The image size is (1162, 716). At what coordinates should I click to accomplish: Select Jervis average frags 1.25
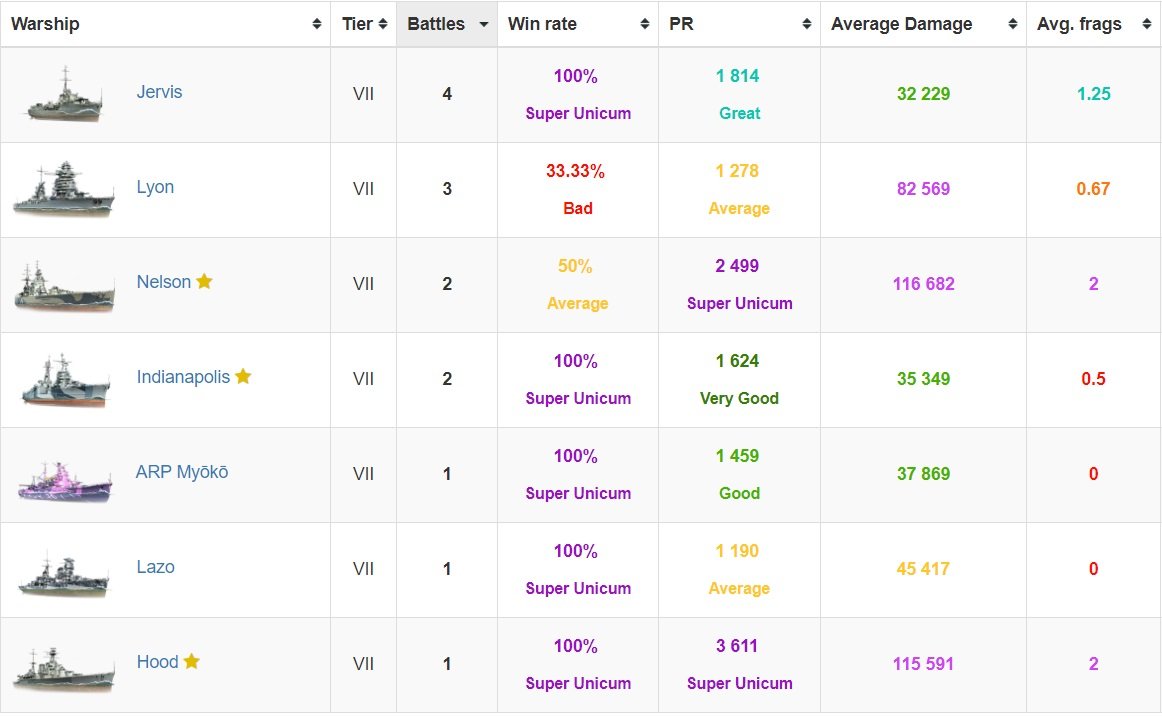pos(1094,93)
